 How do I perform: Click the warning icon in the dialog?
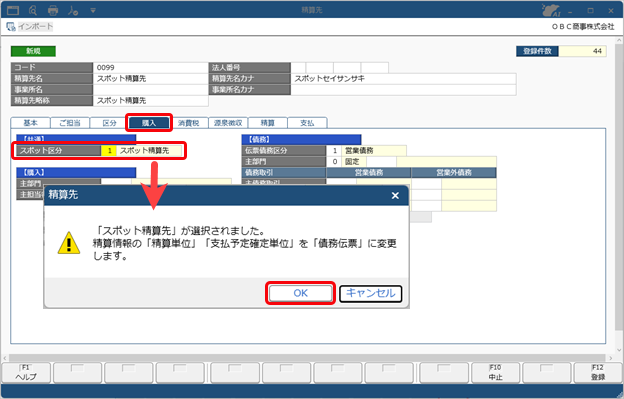[69, 243]
